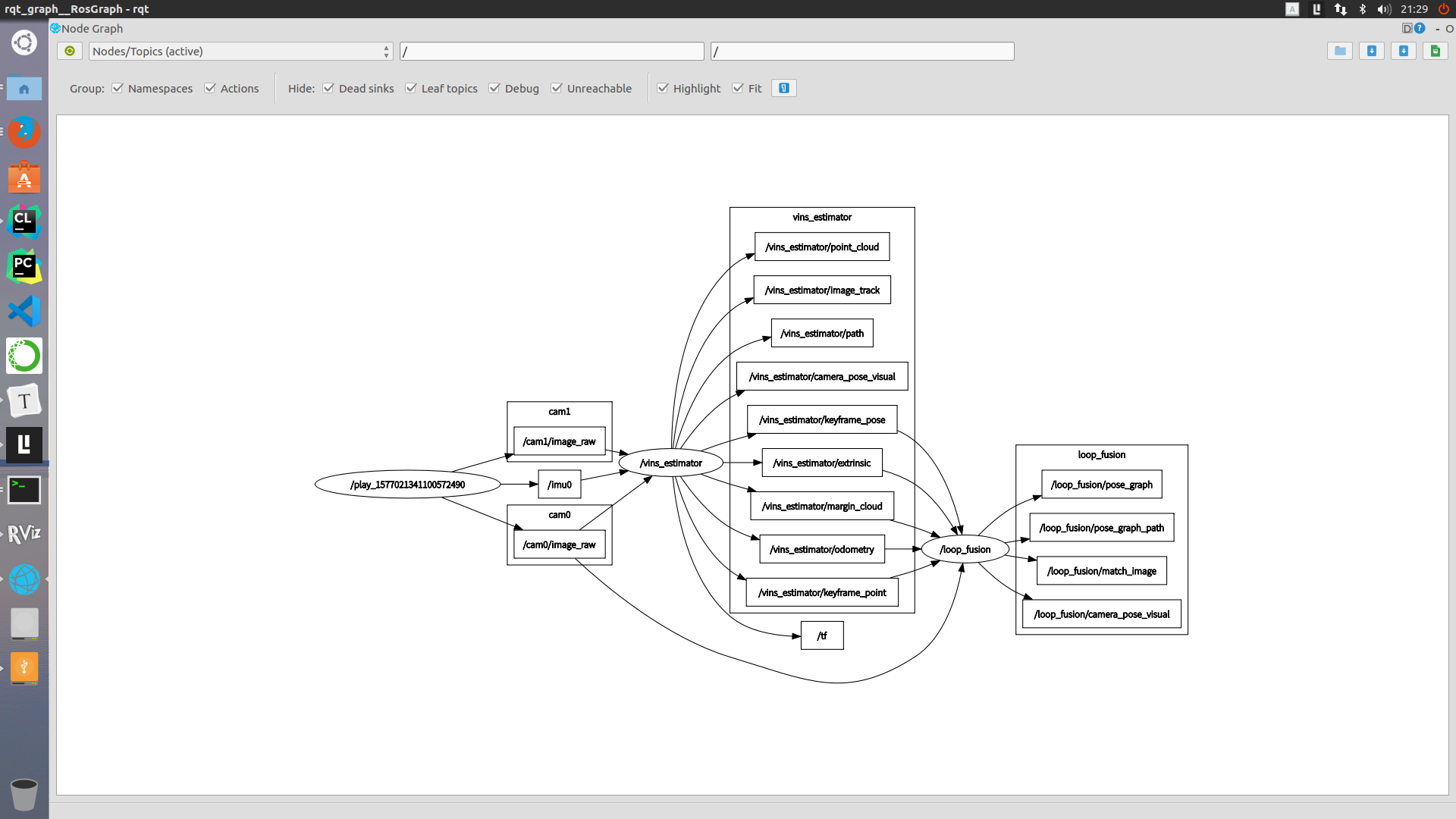The width and height of the screenshot is (1456, 819).
Task: Toggle the Highlight checkbox
Action: [x=662, y=88]
